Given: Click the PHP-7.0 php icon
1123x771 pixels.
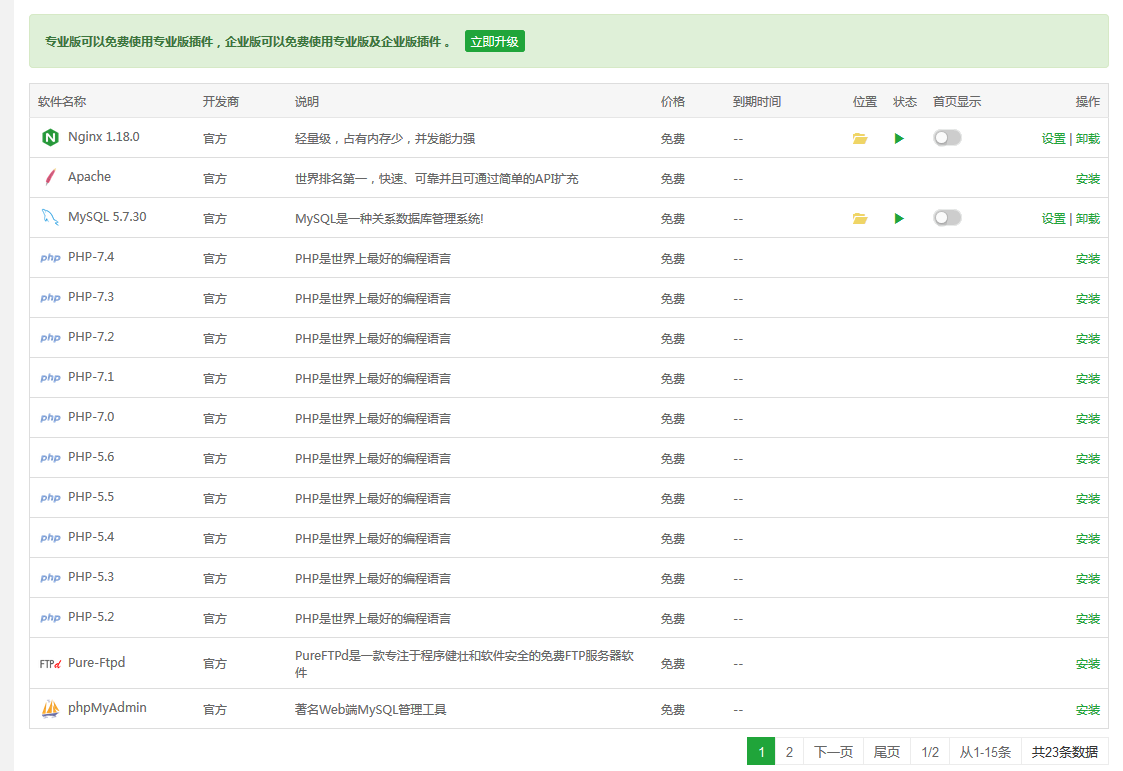Looking at the screenshot, I should coord(50,418).
